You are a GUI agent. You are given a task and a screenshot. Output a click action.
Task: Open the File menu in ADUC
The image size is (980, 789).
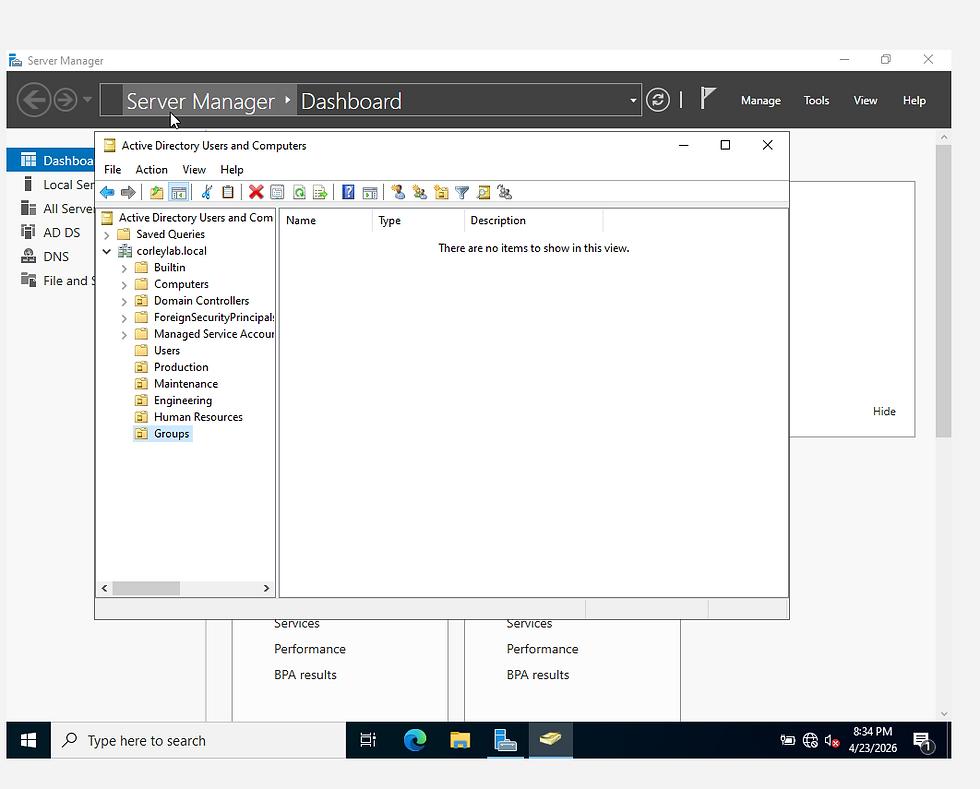click(x=112, y=169)
